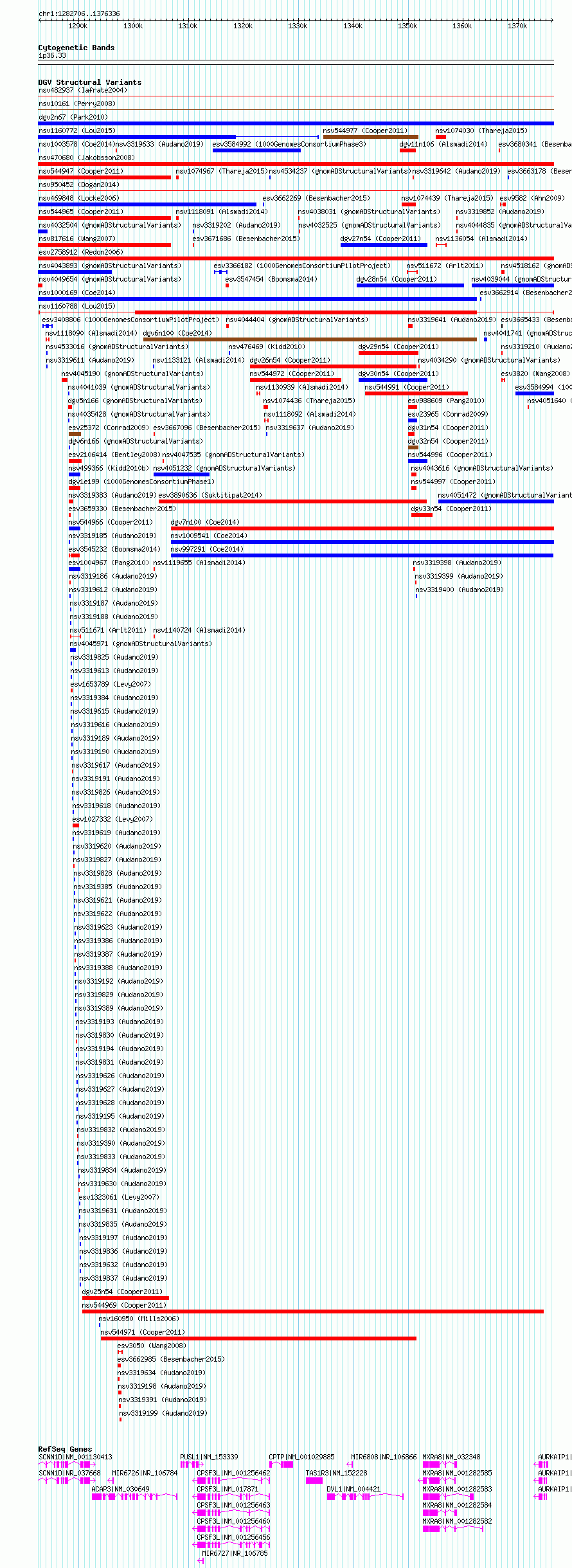Click the DGV Structural Variants track title
This screenshot has height=1568, width=572.
coord(90,82)
